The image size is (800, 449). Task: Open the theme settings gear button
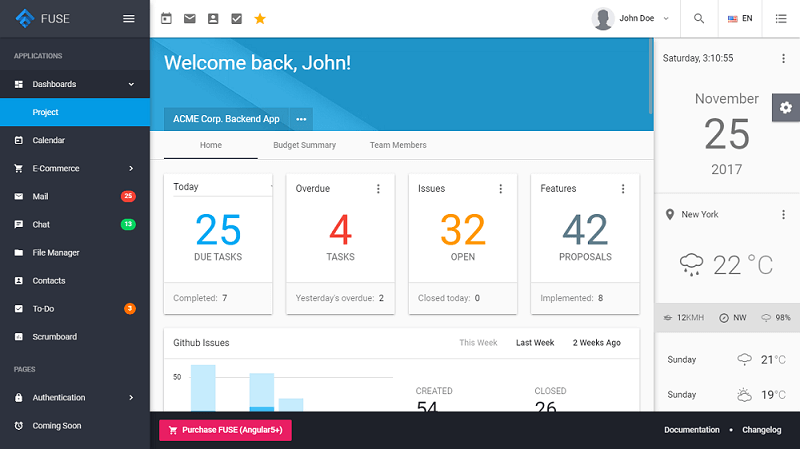(x=786, y=108)
